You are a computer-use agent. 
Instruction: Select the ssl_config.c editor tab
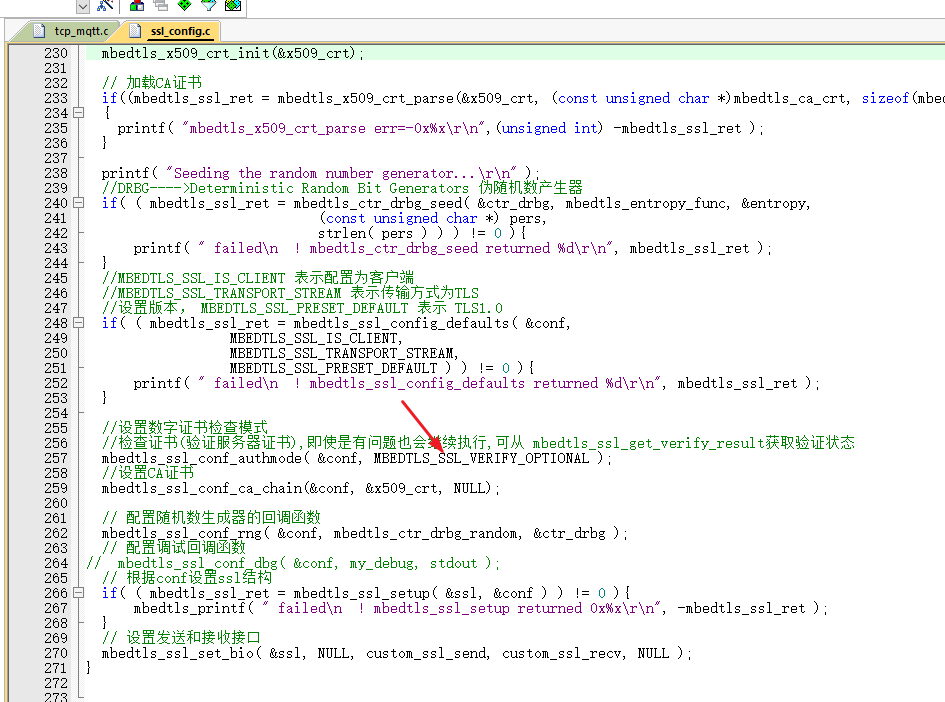(x=179, y=31)
